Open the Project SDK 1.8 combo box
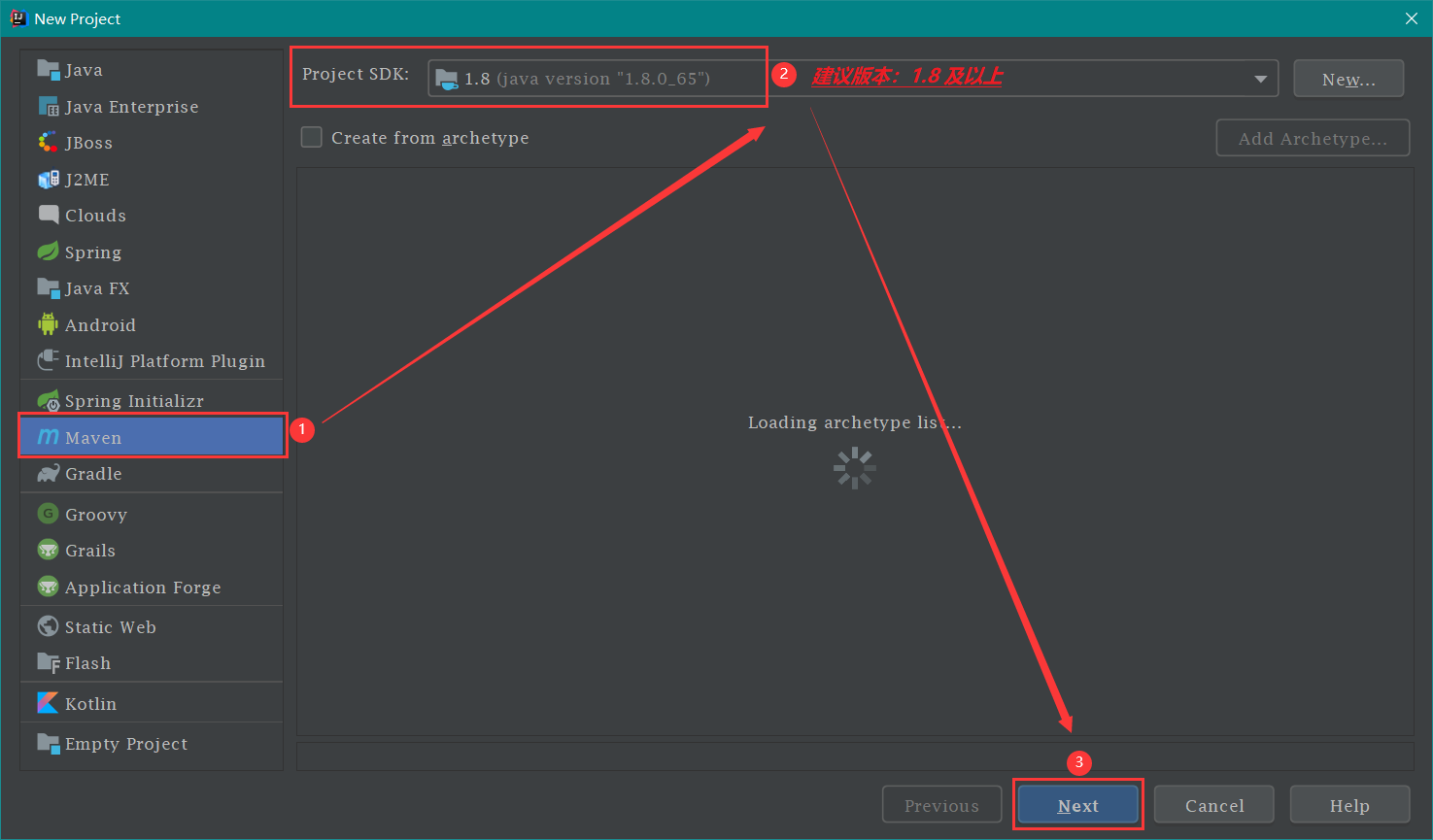The height and width of the screenshot is (840, 1433). click(836, 79)
